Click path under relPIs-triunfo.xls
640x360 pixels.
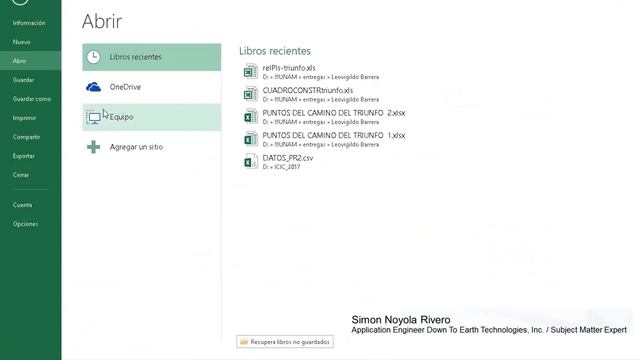point(321,77)
